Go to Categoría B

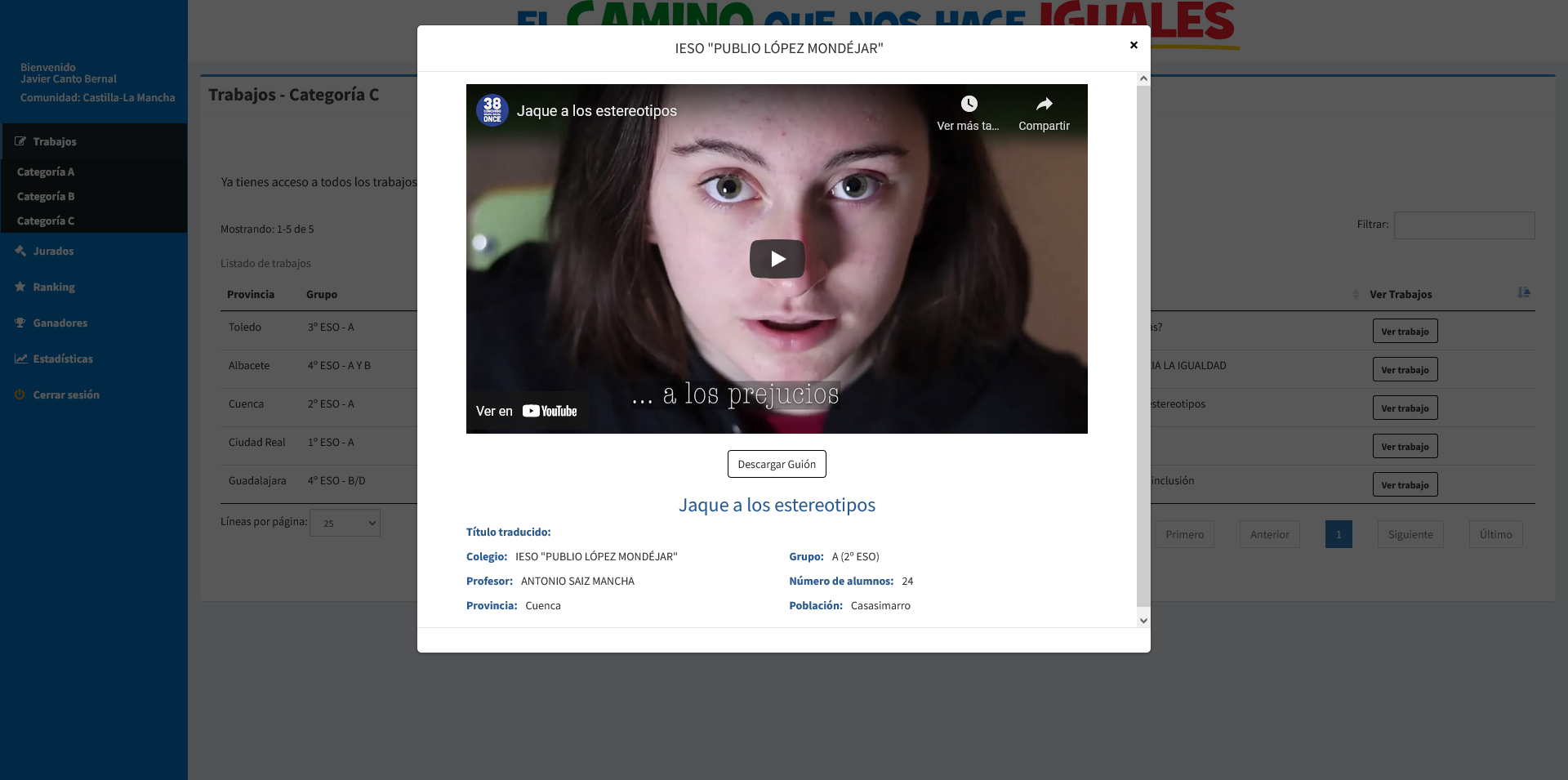46,196
